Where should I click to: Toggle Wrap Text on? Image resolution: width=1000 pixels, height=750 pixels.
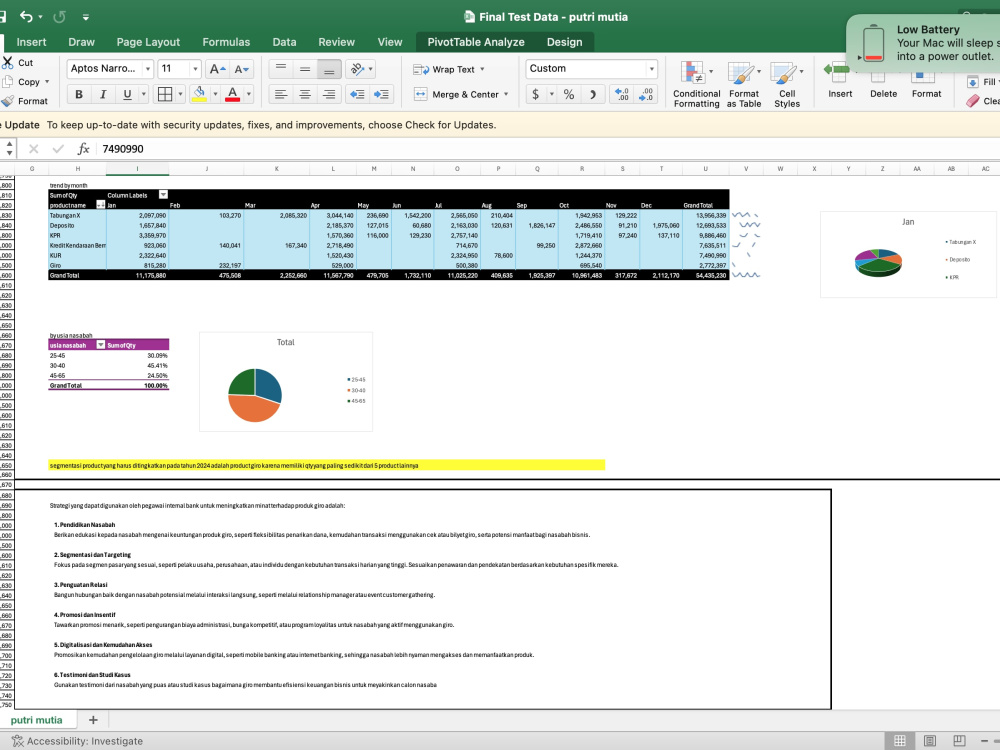(448, 69)
